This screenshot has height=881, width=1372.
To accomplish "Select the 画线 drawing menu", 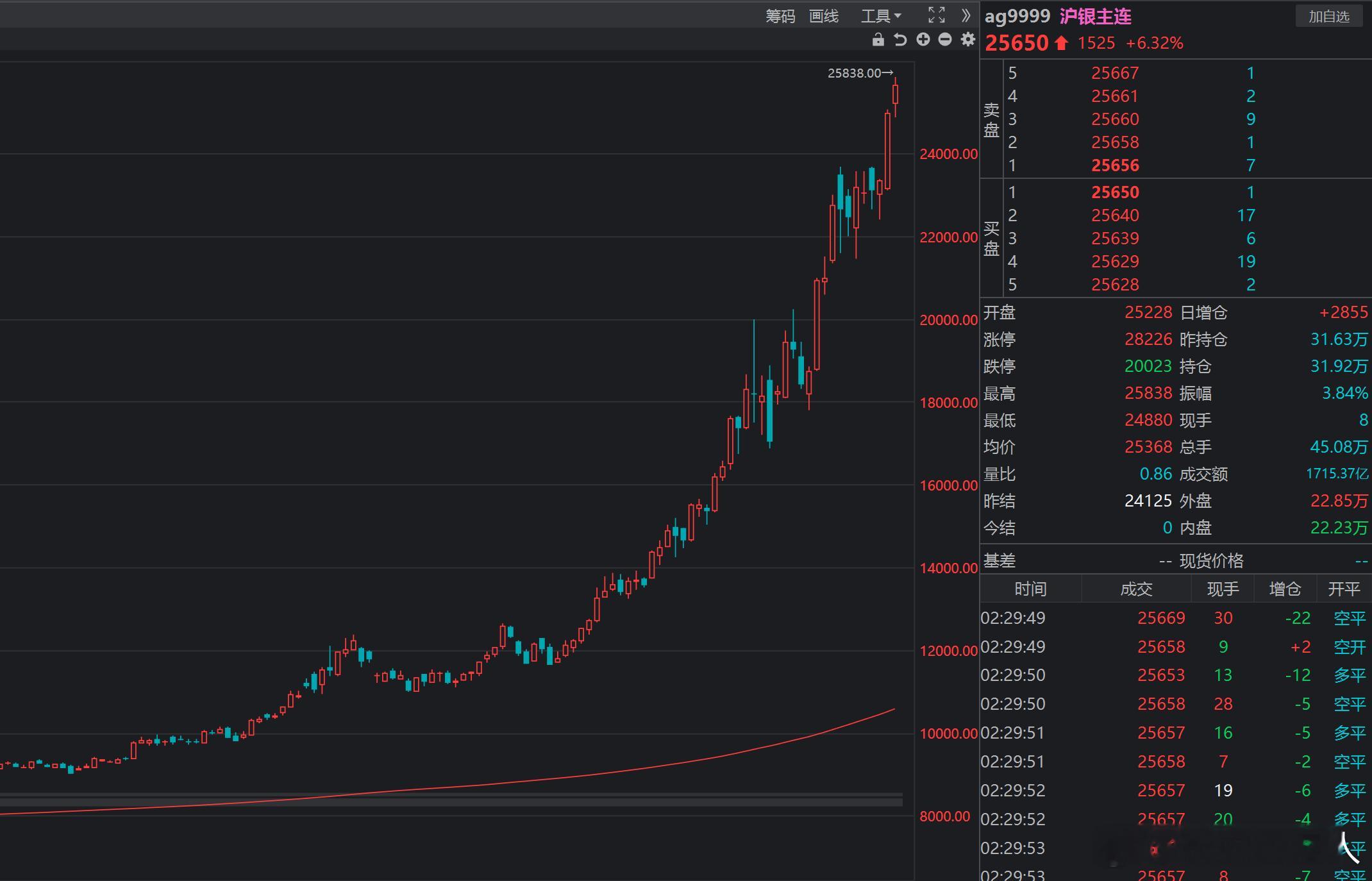I will pyautogui.click(x=824, y=16).
